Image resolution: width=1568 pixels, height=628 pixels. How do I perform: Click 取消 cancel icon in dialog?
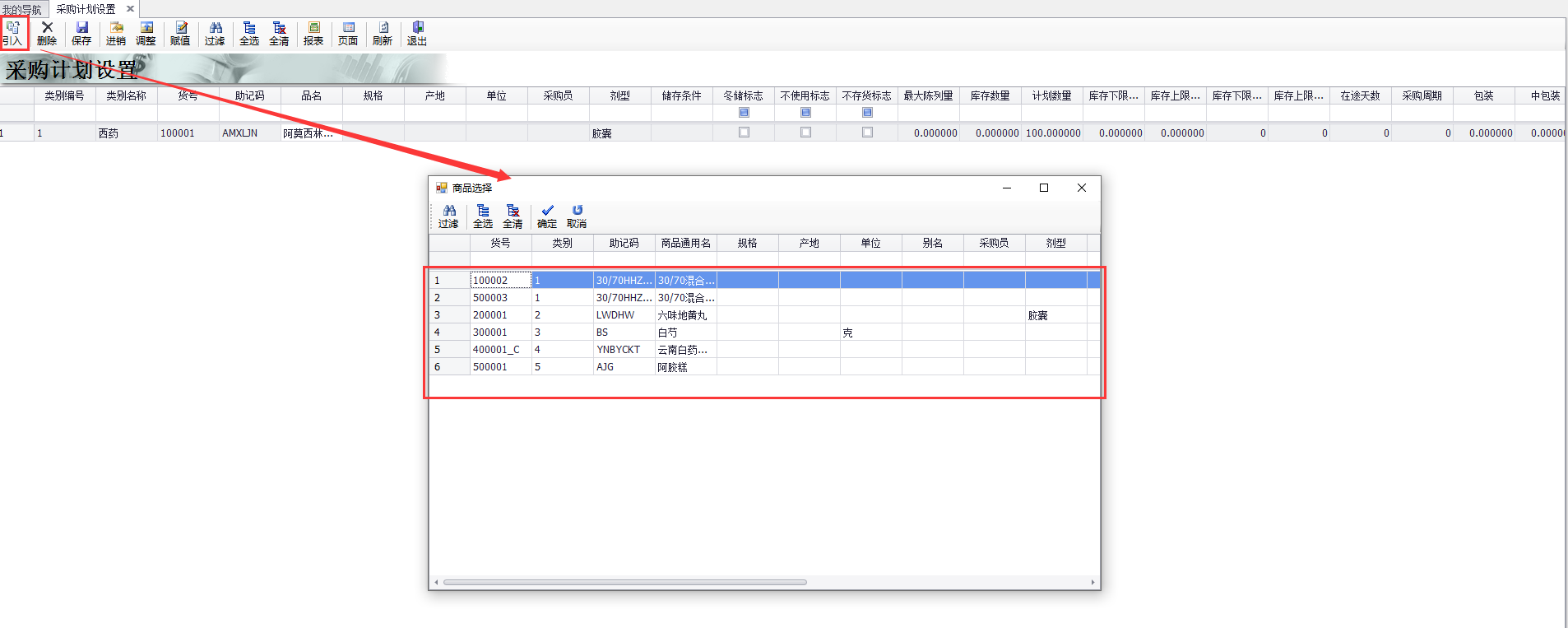coord(577,216)
